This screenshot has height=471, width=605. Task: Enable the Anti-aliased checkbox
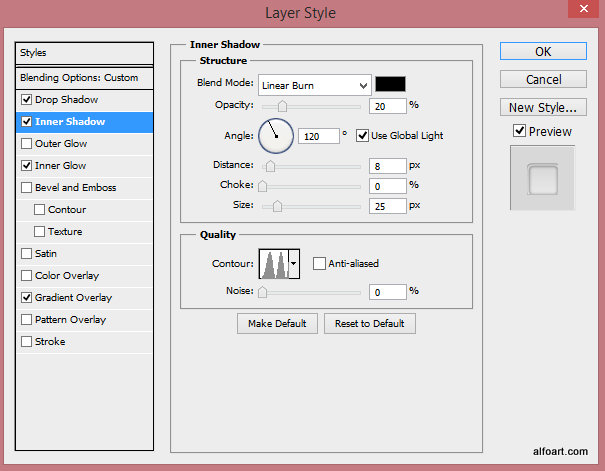319,264
